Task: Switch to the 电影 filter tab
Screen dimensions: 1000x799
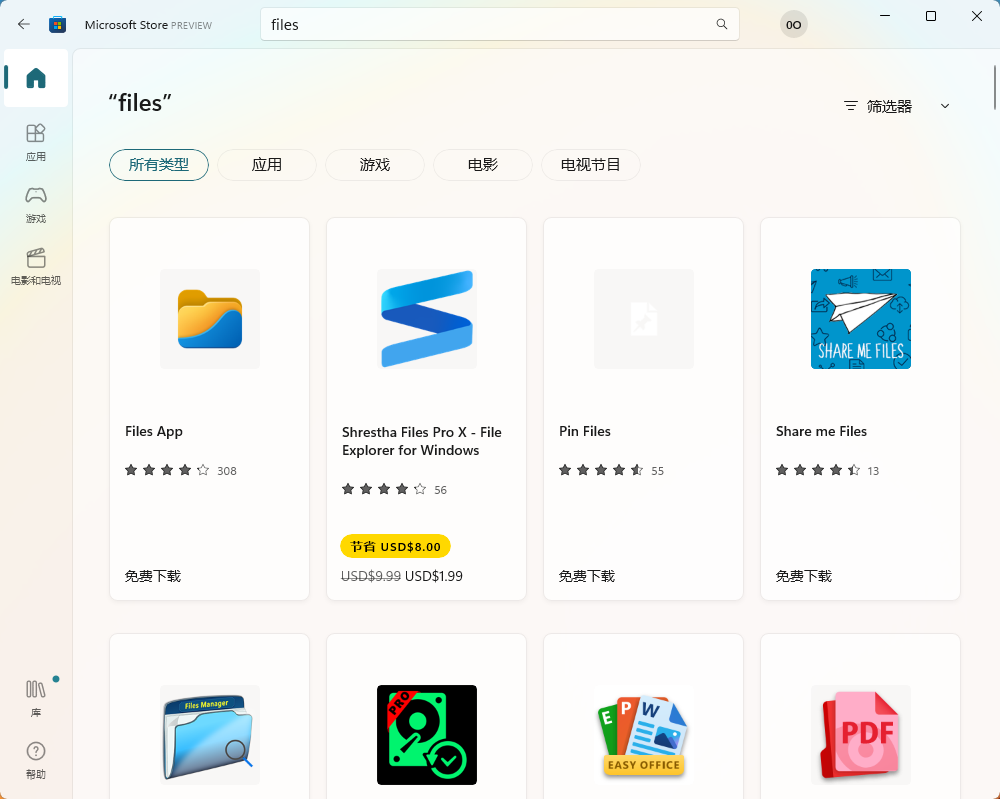Action: point(482,165)
